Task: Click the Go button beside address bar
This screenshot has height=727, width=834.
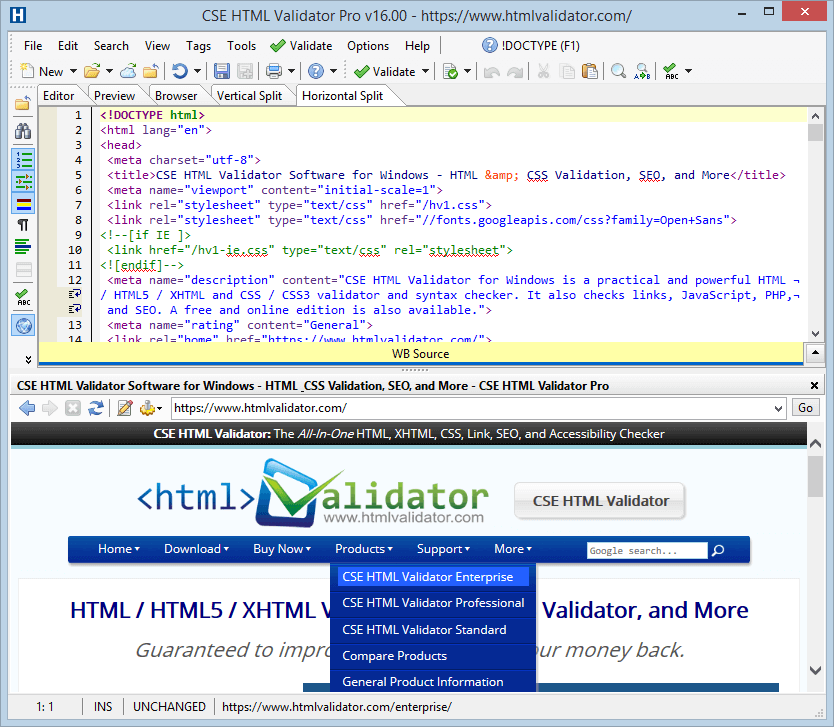Action: 805,408
